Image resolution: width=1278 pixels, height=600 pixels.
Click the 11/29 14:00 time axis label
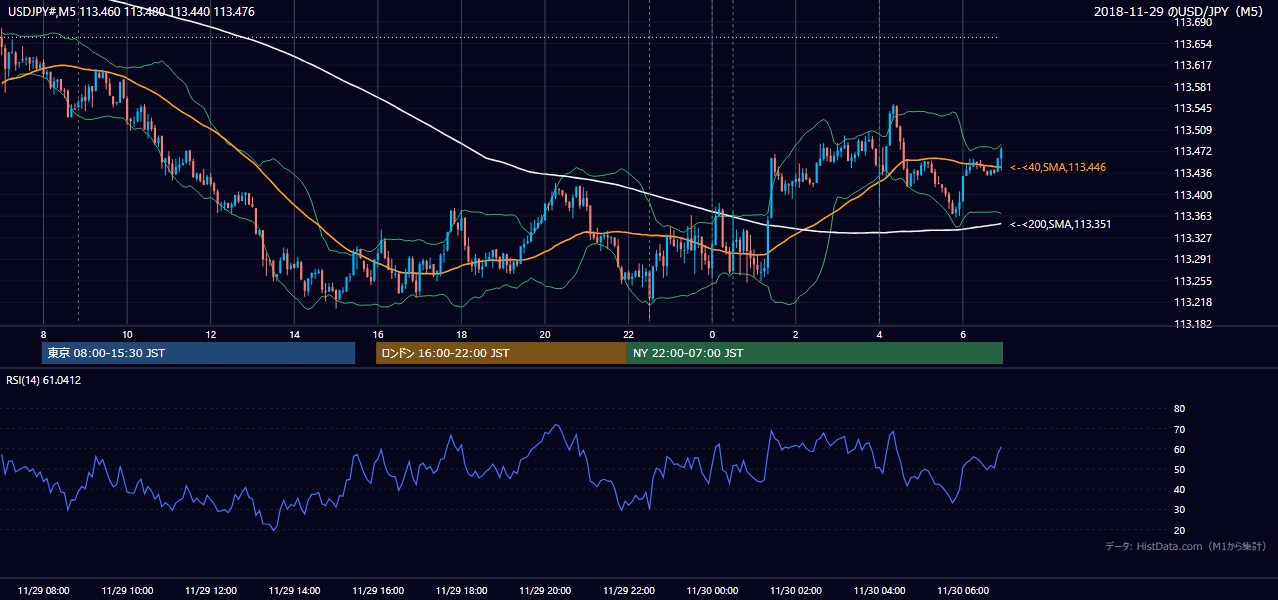294,591
